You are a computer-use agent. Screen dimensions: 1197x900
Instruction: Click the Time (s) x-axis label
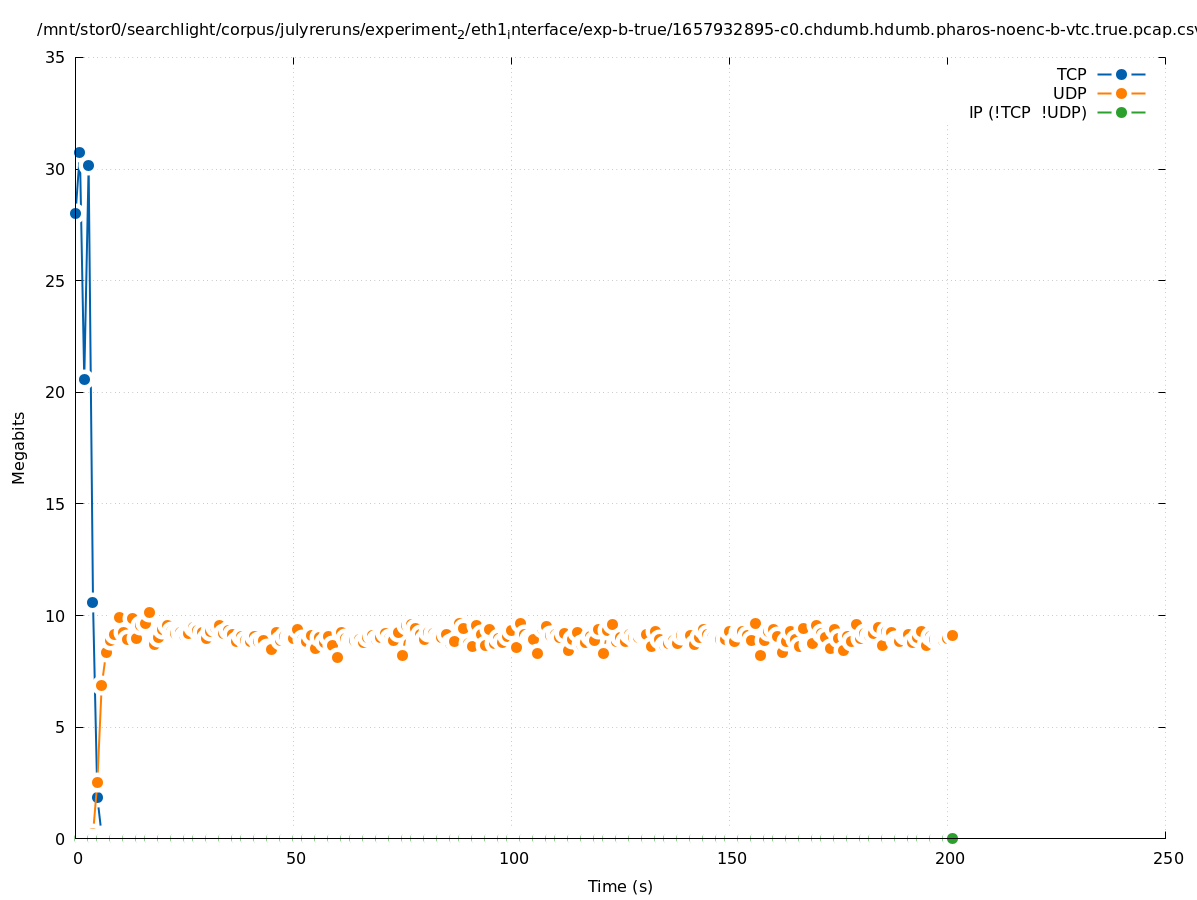[620, 886]
